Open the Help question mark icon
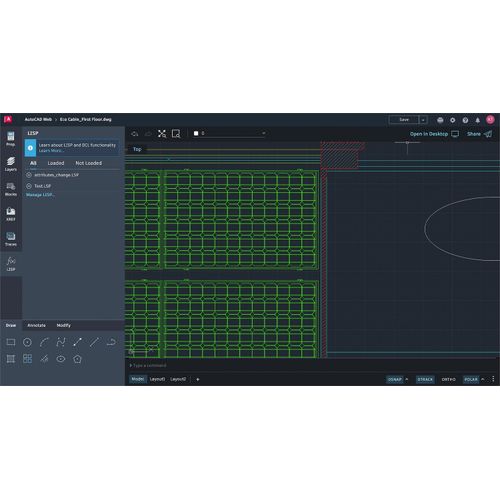 (465, 120)
